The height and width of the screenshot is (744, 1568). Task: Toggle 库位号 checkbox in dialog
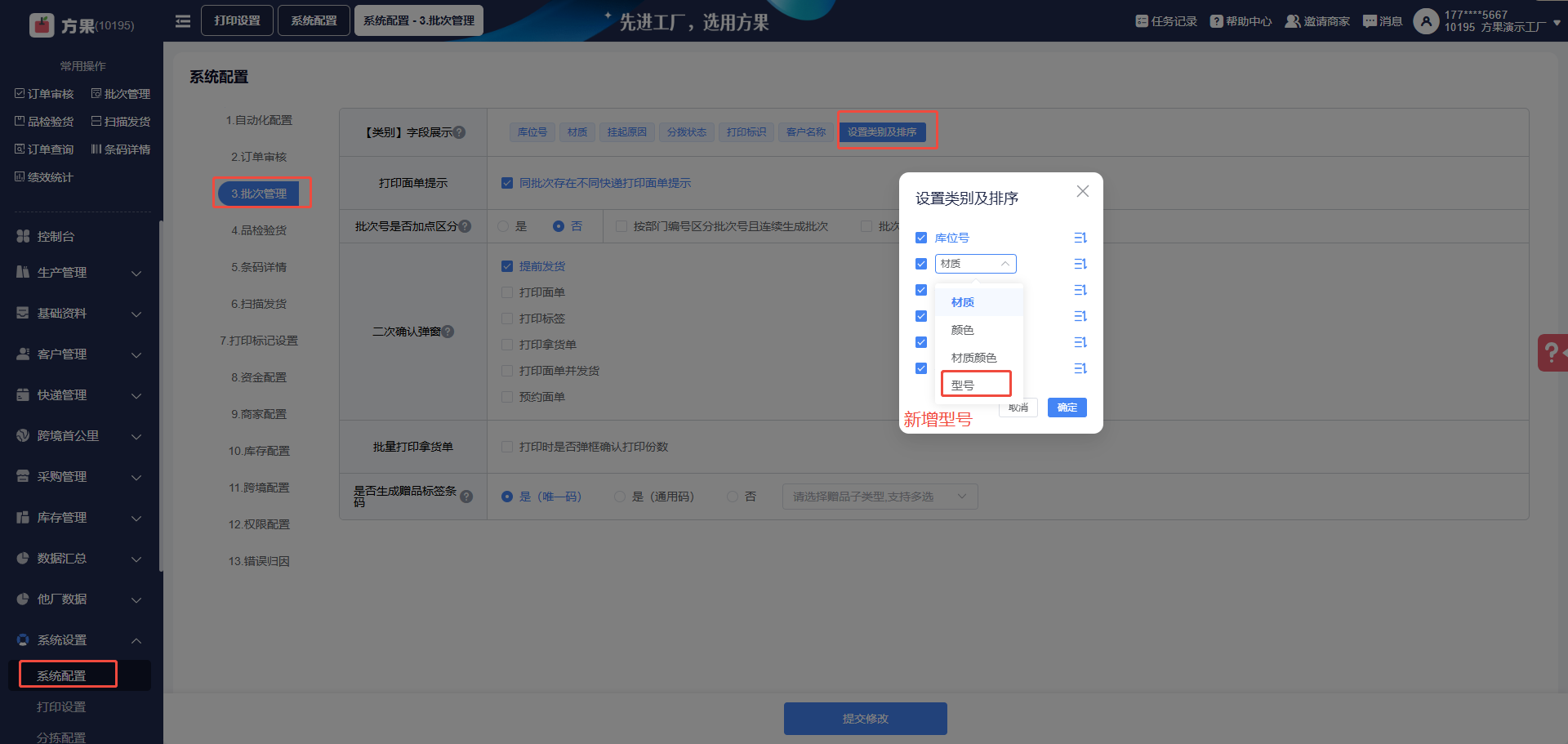[x=921, y=238]
